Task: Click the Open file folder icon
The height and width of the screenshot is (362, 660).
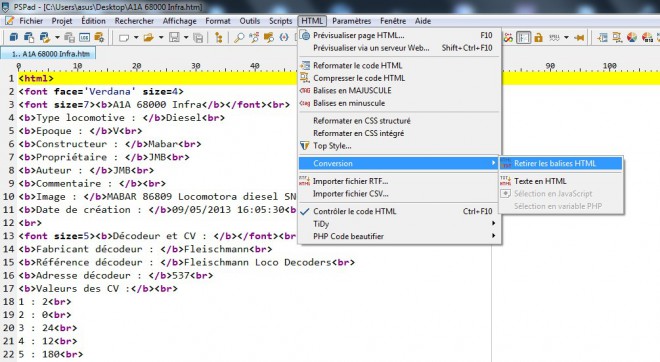Action: point(148,37)
